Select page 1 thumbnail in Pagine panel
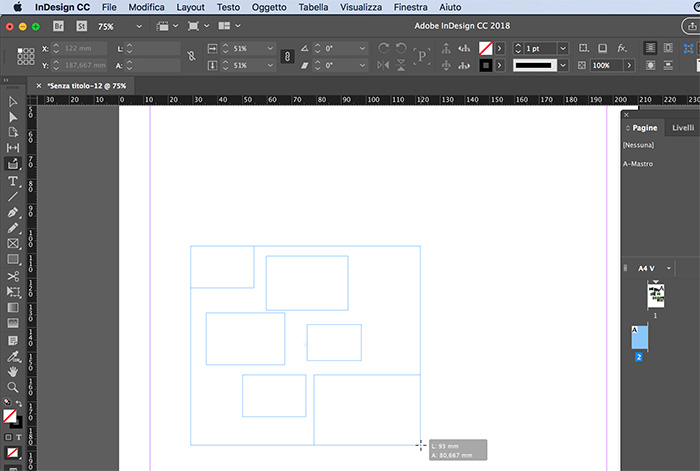Screen dimensions: 700x471 tap(655, 296)
